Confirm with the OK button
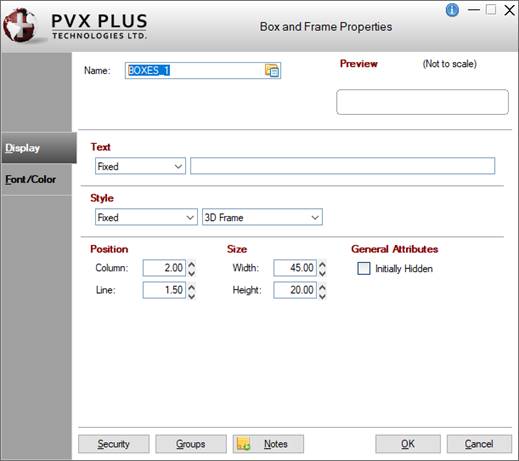Viewport: 519px width, 461px height. (x=408, y=444)
